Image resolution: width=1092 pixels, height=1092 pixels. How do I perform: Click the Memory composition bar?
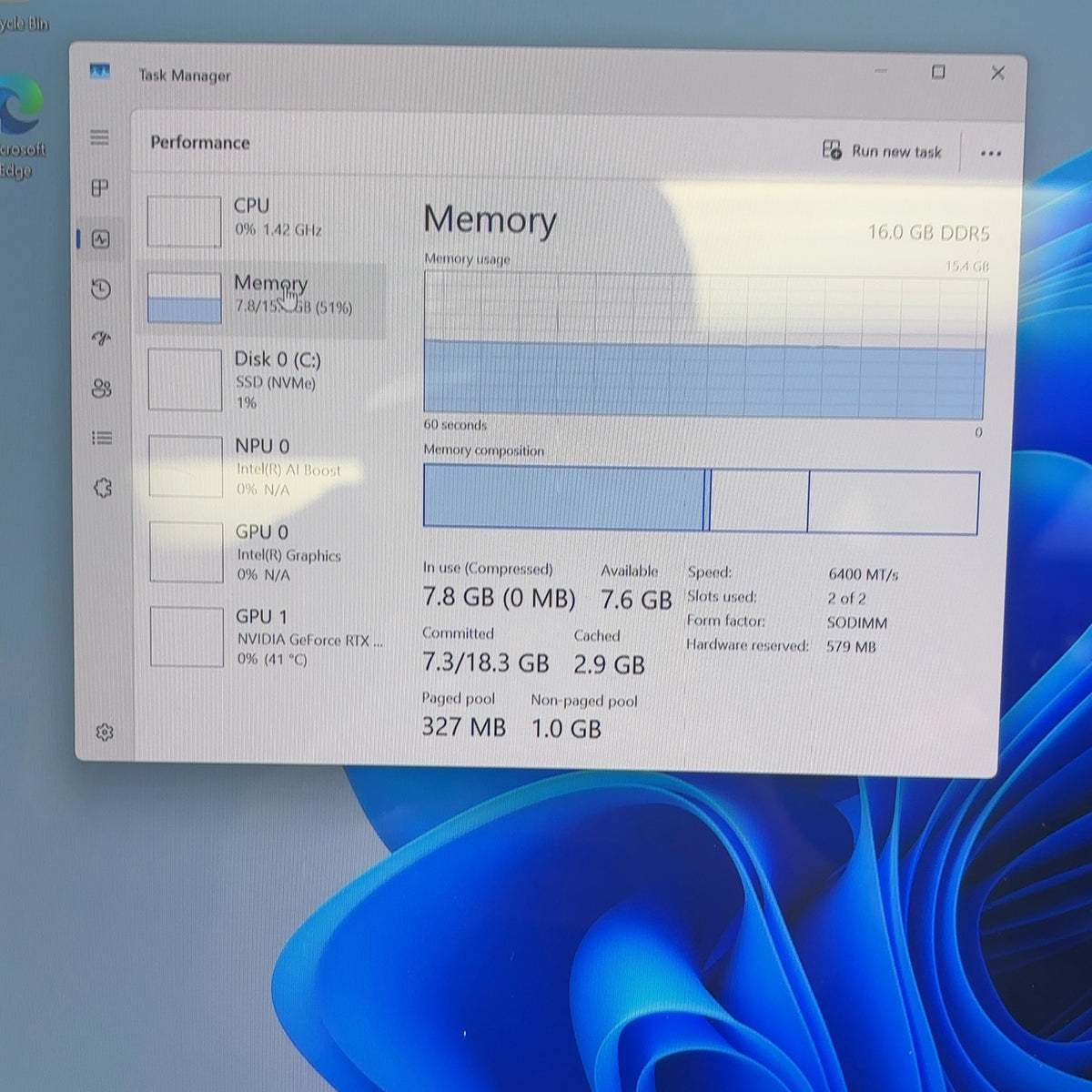701,499
